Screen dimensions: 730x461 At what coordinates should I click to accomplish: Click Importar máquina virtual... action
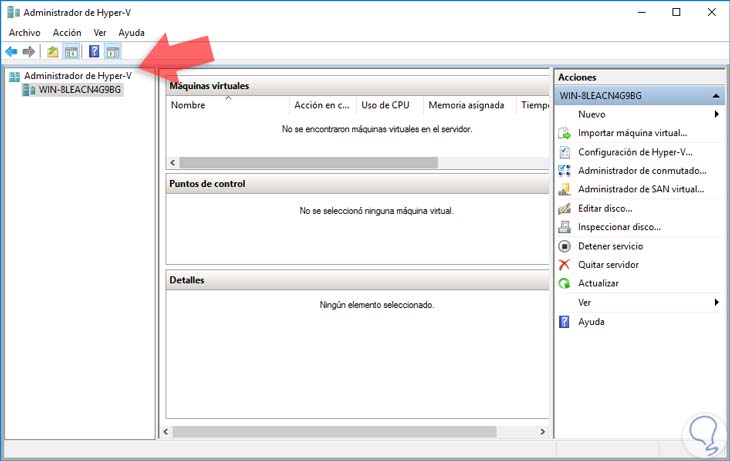pyautogui.click(x=633, y=133)
